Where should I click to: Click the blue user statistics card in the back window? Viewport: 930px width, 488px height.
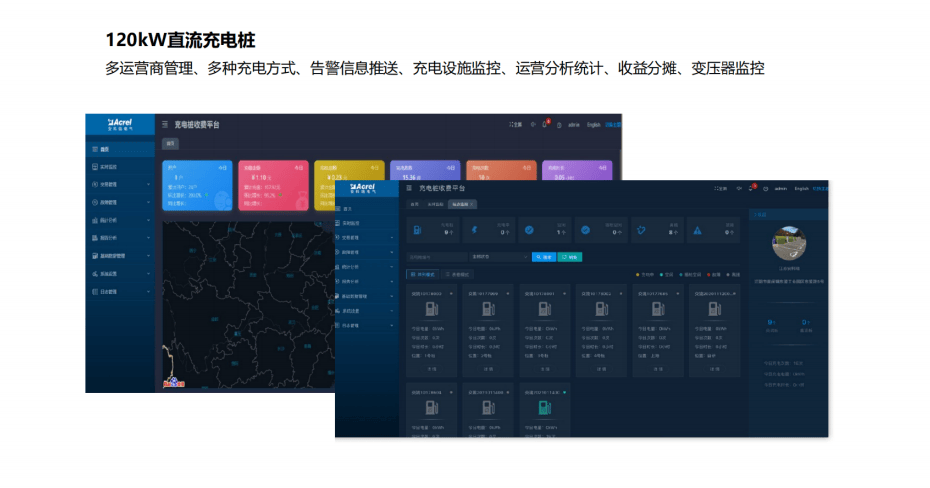[x=198, y=185]
